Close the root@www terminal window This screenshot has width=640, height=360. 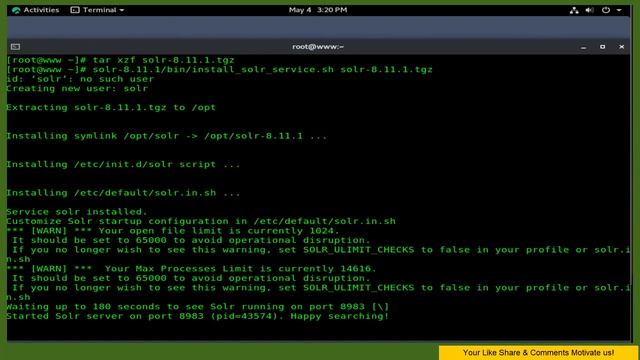coord(621,47)
